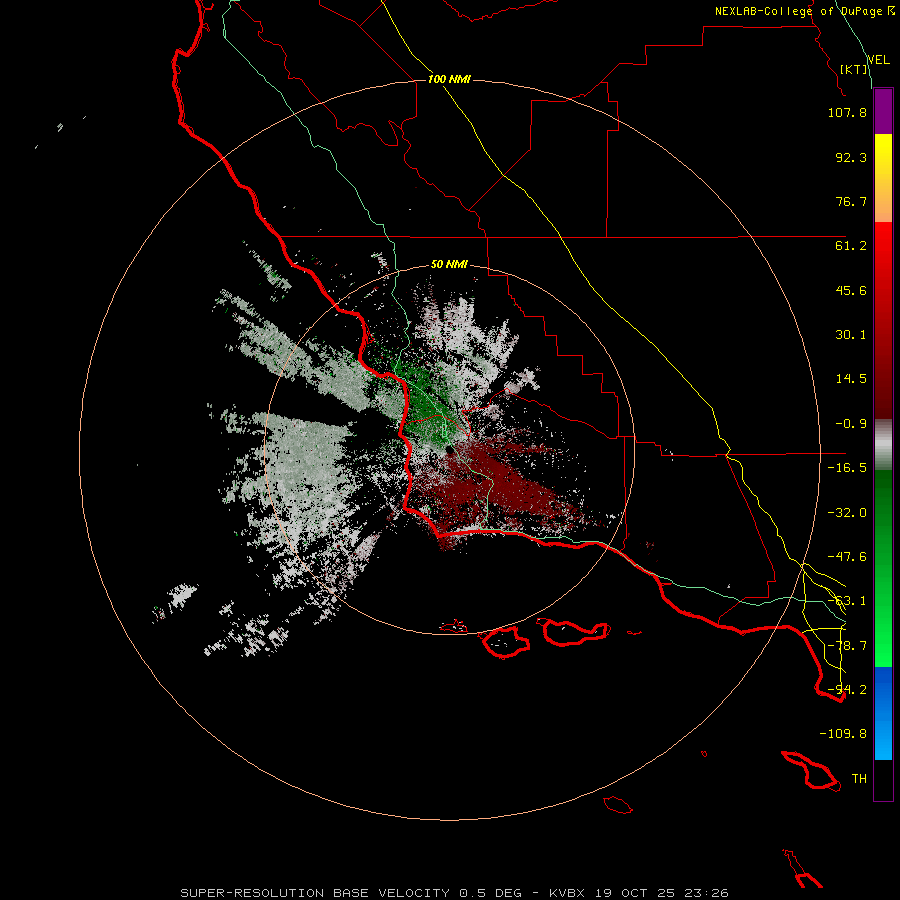This screenshot has width=900, height=900.
Task: Click the 45.6 legend value
Action: (x=851, y=290)
